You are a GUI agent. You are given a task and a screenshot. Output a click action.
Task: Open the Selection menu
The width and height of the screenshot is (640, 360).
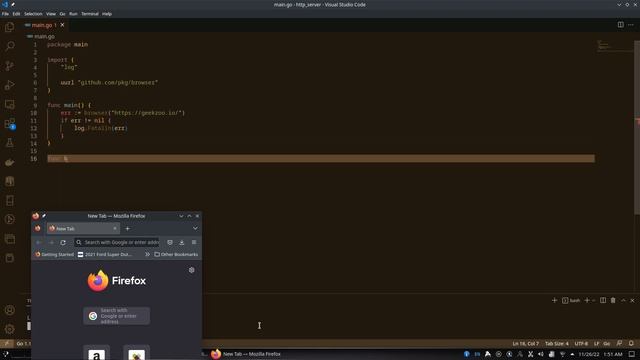[33, 13]
